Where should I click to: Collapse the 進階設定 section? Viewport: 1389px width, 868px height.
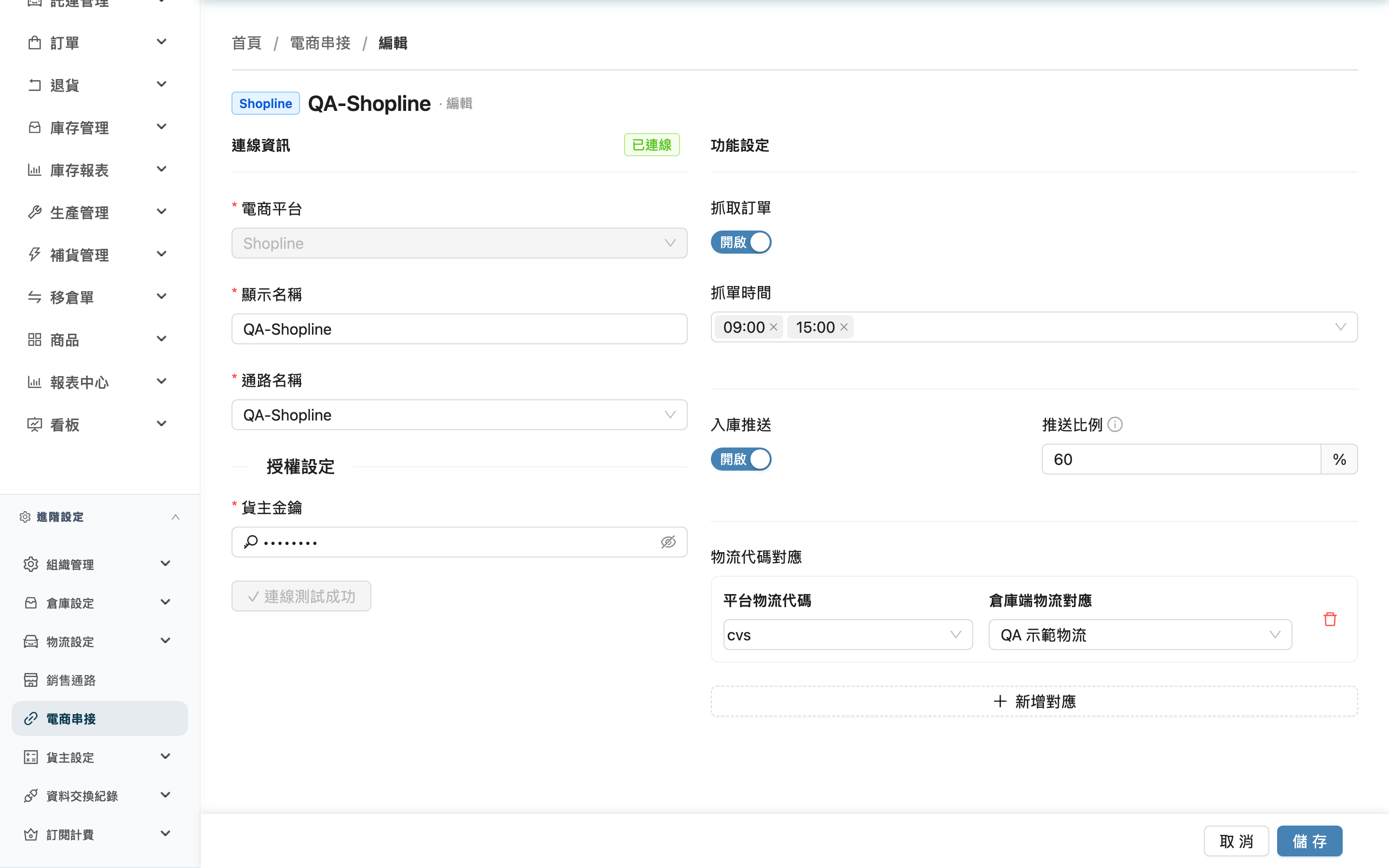click(176, 517)
